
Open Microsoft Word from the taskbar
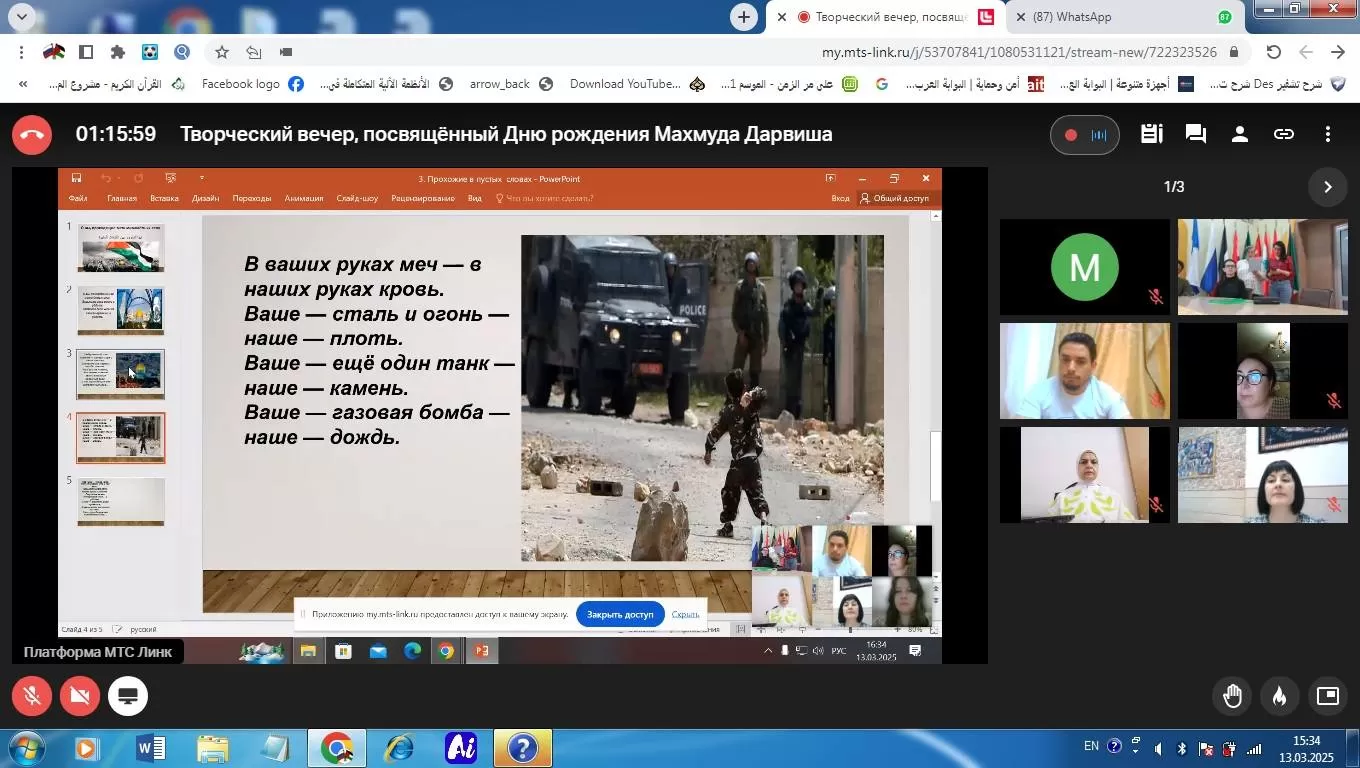pyautogui.click(x=150, y=748)
